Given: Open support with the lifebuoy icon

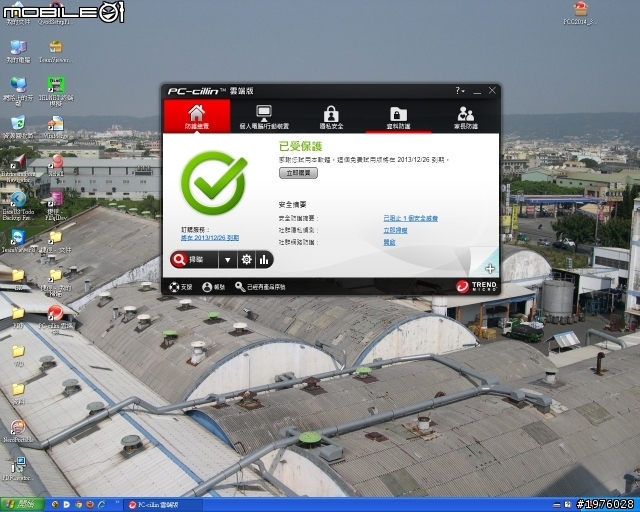Looking at the screenshot, I should point(181,287).
